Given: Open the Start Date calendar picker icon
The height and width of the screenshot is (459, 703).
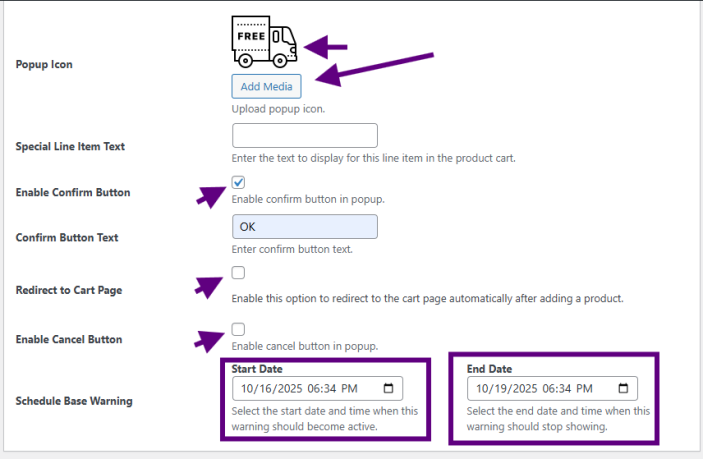Looking at the screenshot, I should click(x=388, y=388).
